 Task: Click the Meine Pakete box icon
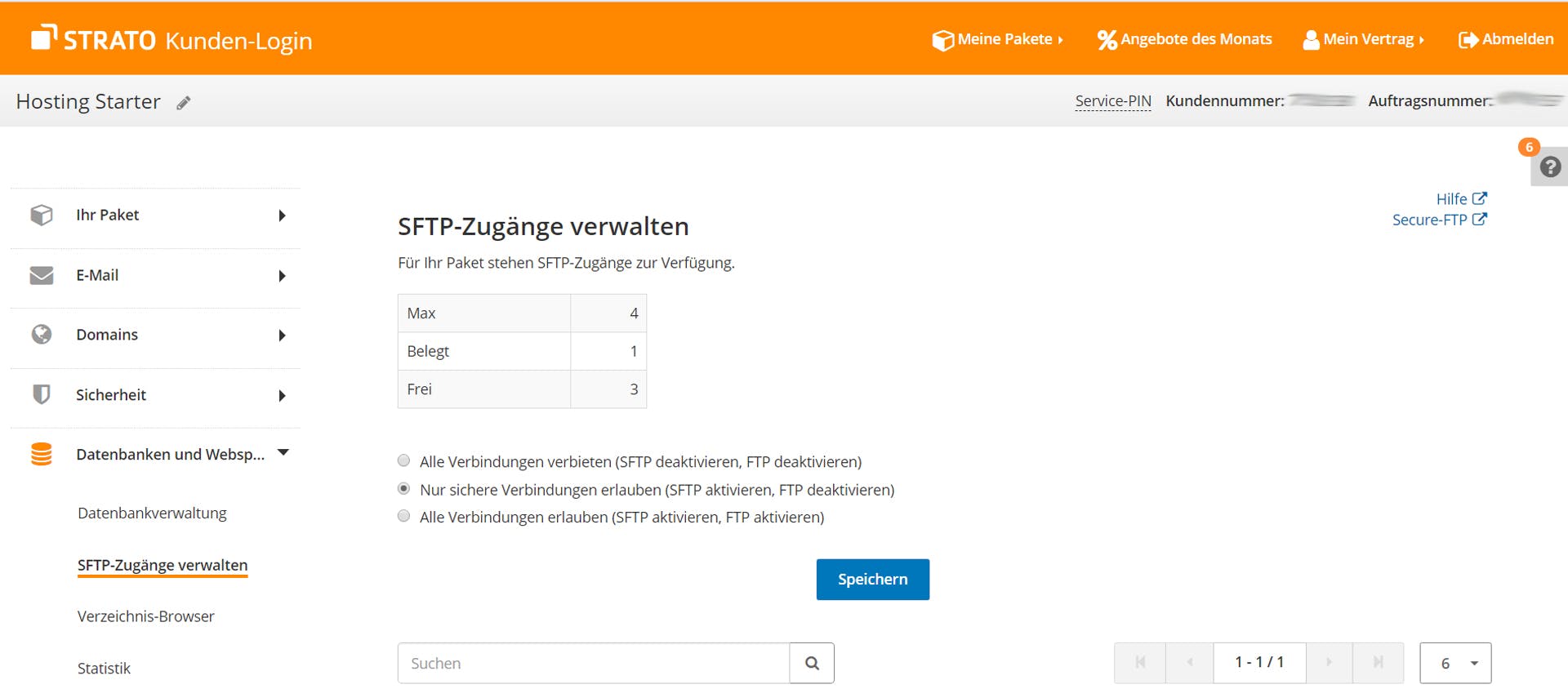pyautogui.click(x=942, y=40)
